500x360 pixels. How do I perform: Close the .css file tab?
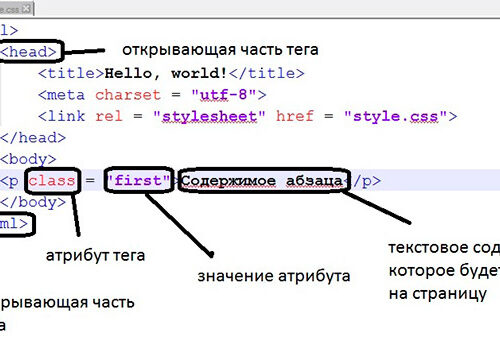click(x=26, y=9)
